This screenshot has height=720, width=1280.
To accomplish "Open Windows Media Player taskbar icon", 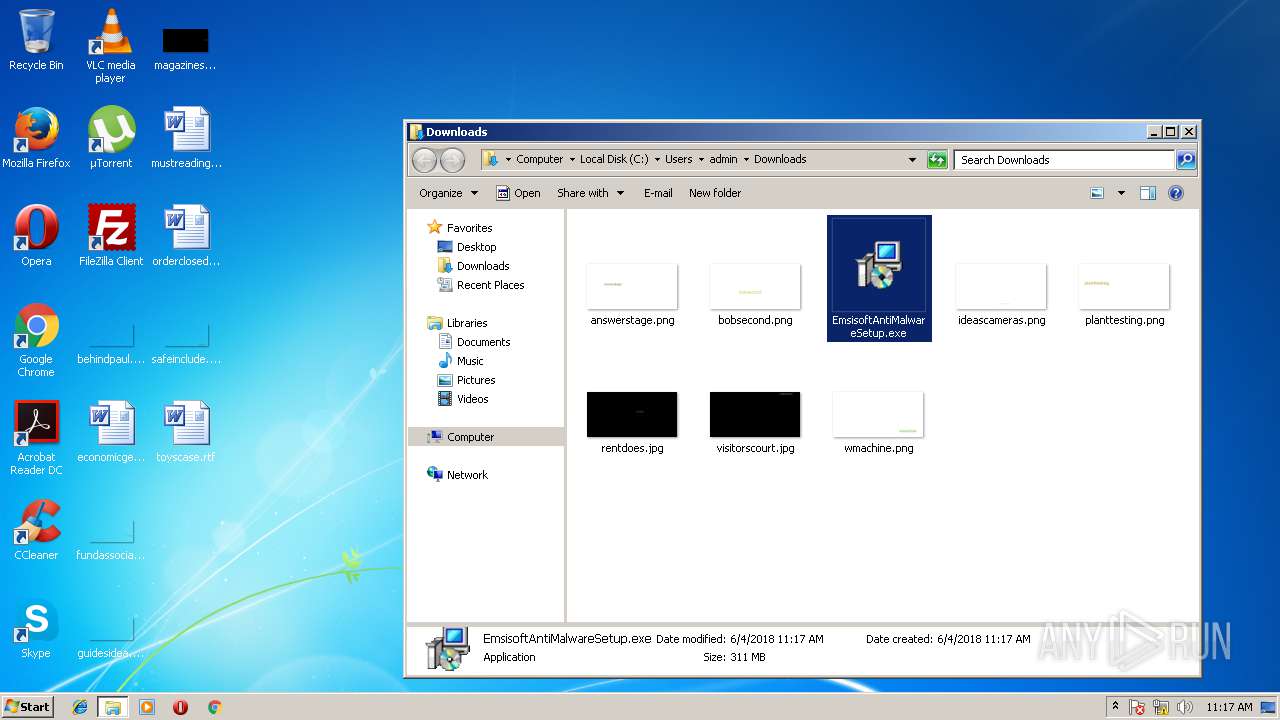I will [147, 707].
